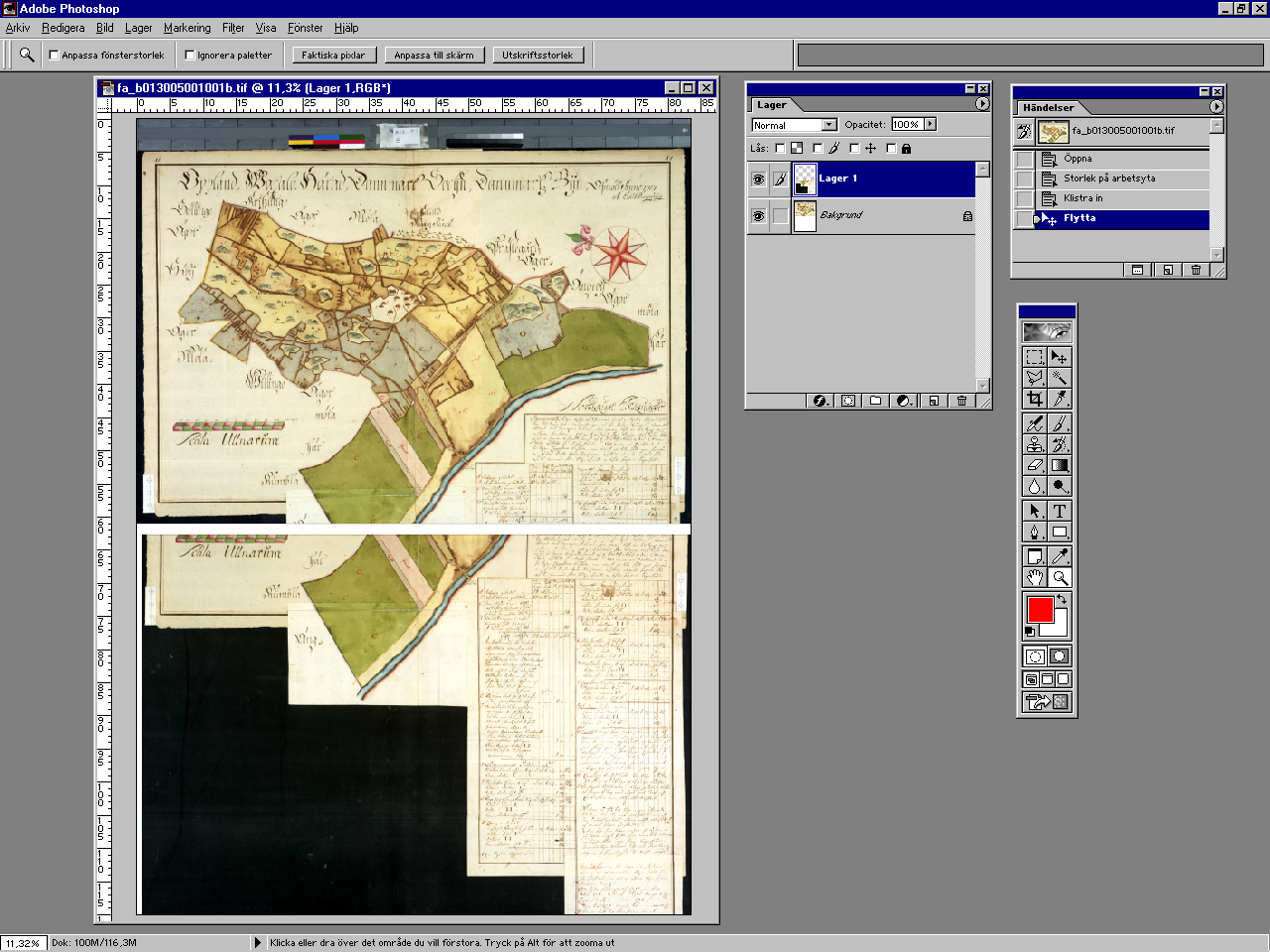Viewport: 1270px width, 952px height.
Task: Switch to Quick Mask mode
Action: click(1060, 655)
